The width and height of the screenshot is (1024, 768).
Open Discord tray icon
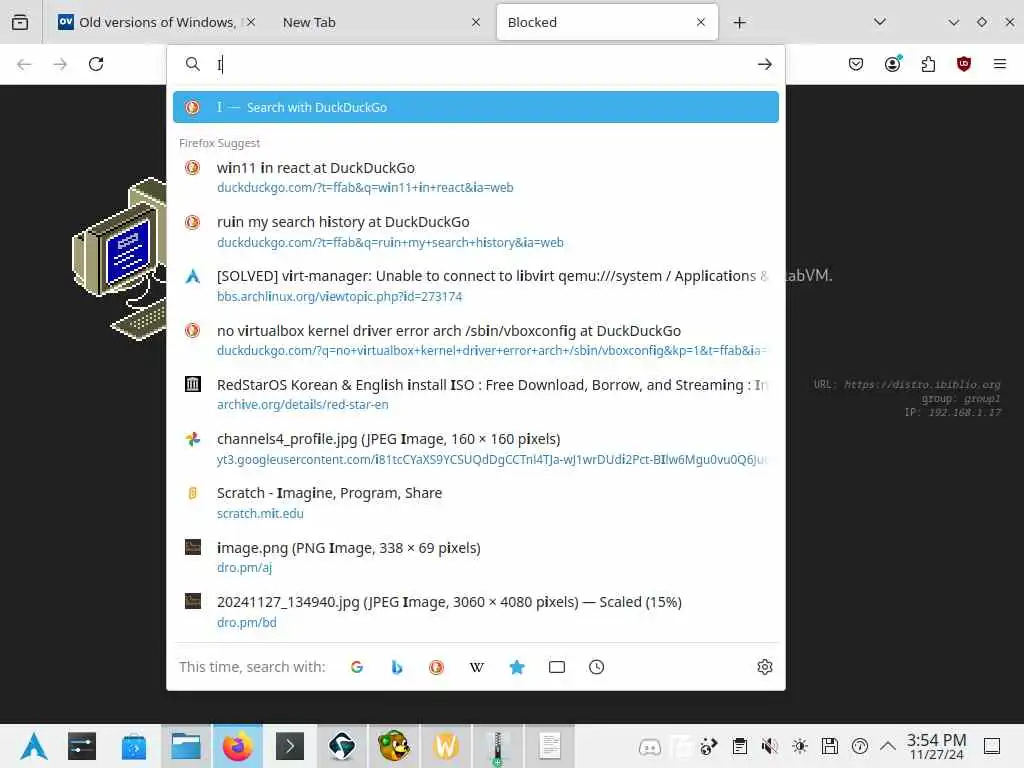pos(649,746)
